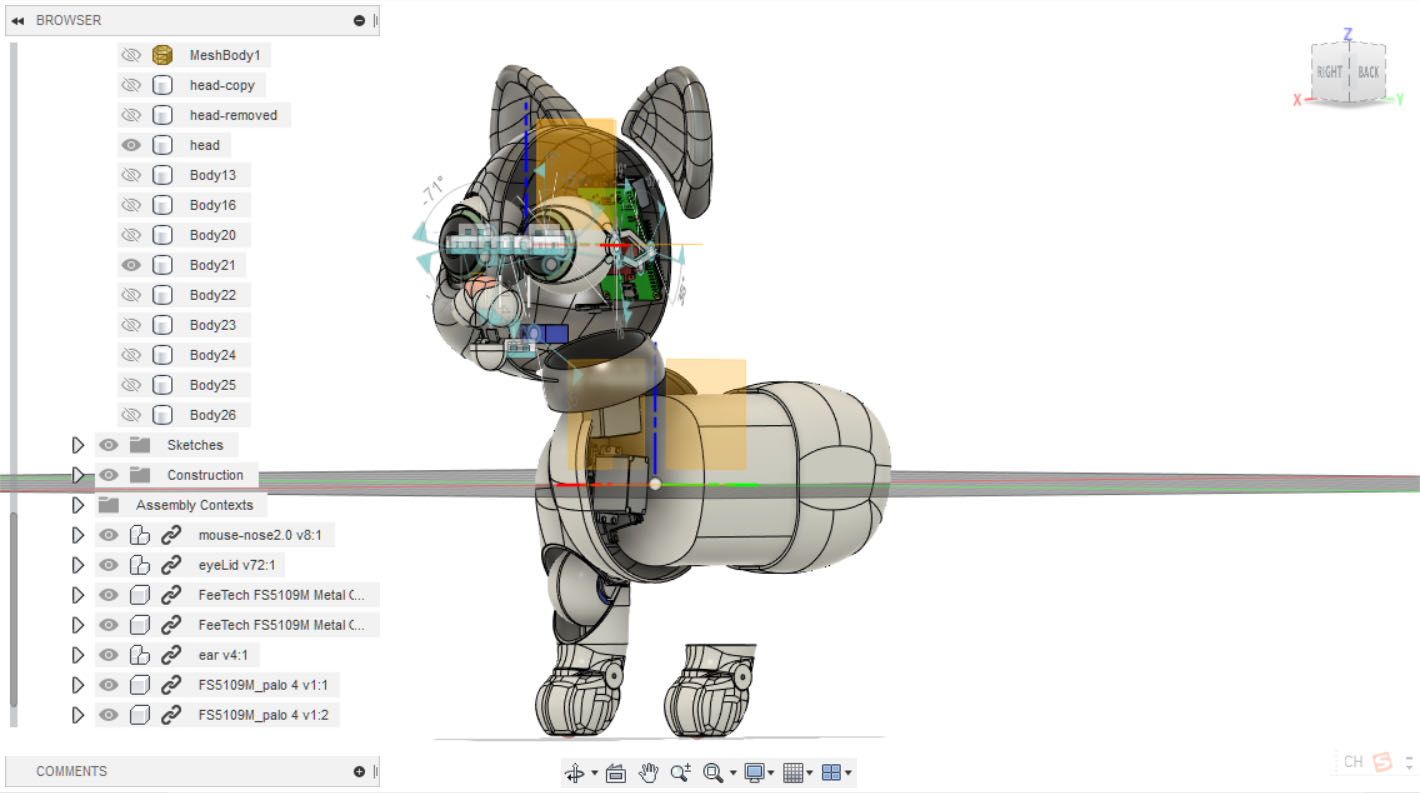Click the Grid and Snaps icon
This screenshot has height=793, width=1420.
pyautogui.click(x=793, y=772)
